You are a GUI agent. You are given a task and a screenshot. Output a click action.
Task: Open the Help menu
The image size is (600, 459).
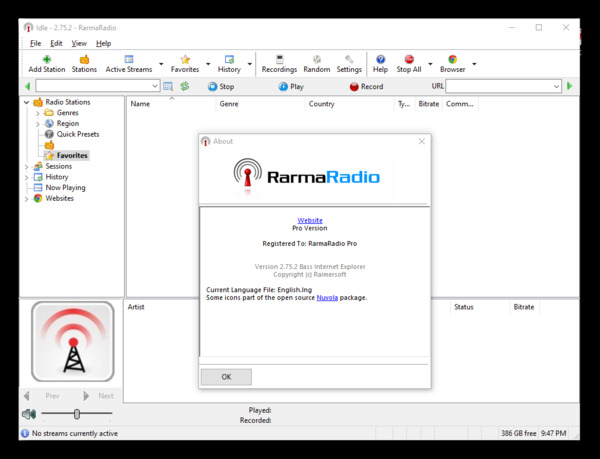coord(103,43)
